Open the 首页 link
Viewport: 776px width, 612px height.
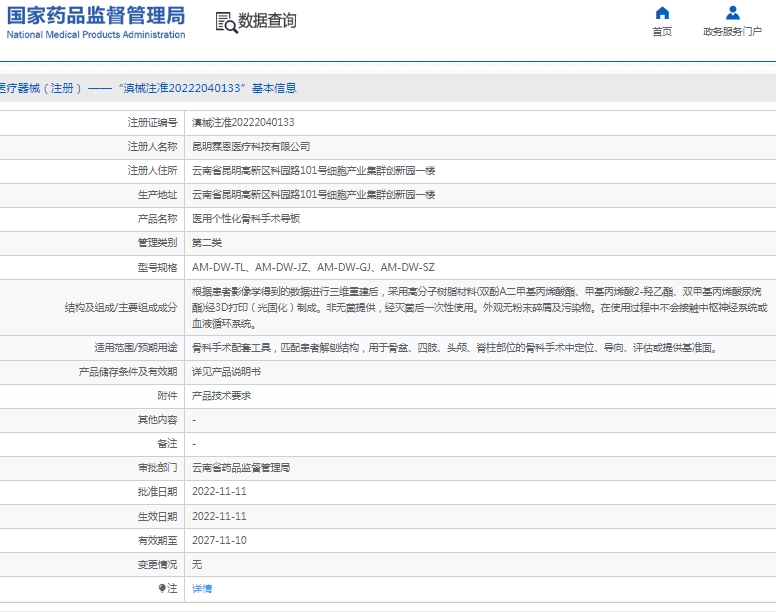pyautogui.click(x=662, y=32)
